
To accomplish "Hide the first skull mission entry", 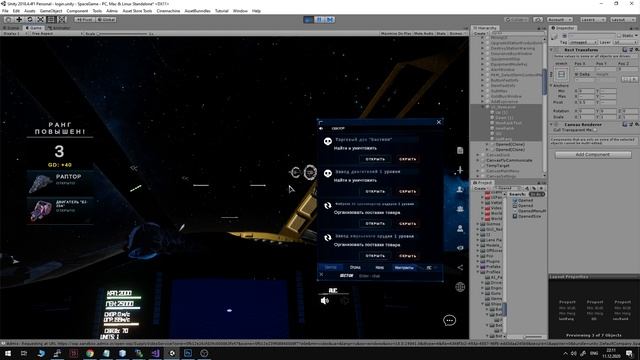I will pyautogui.click(x=407, y=159).
